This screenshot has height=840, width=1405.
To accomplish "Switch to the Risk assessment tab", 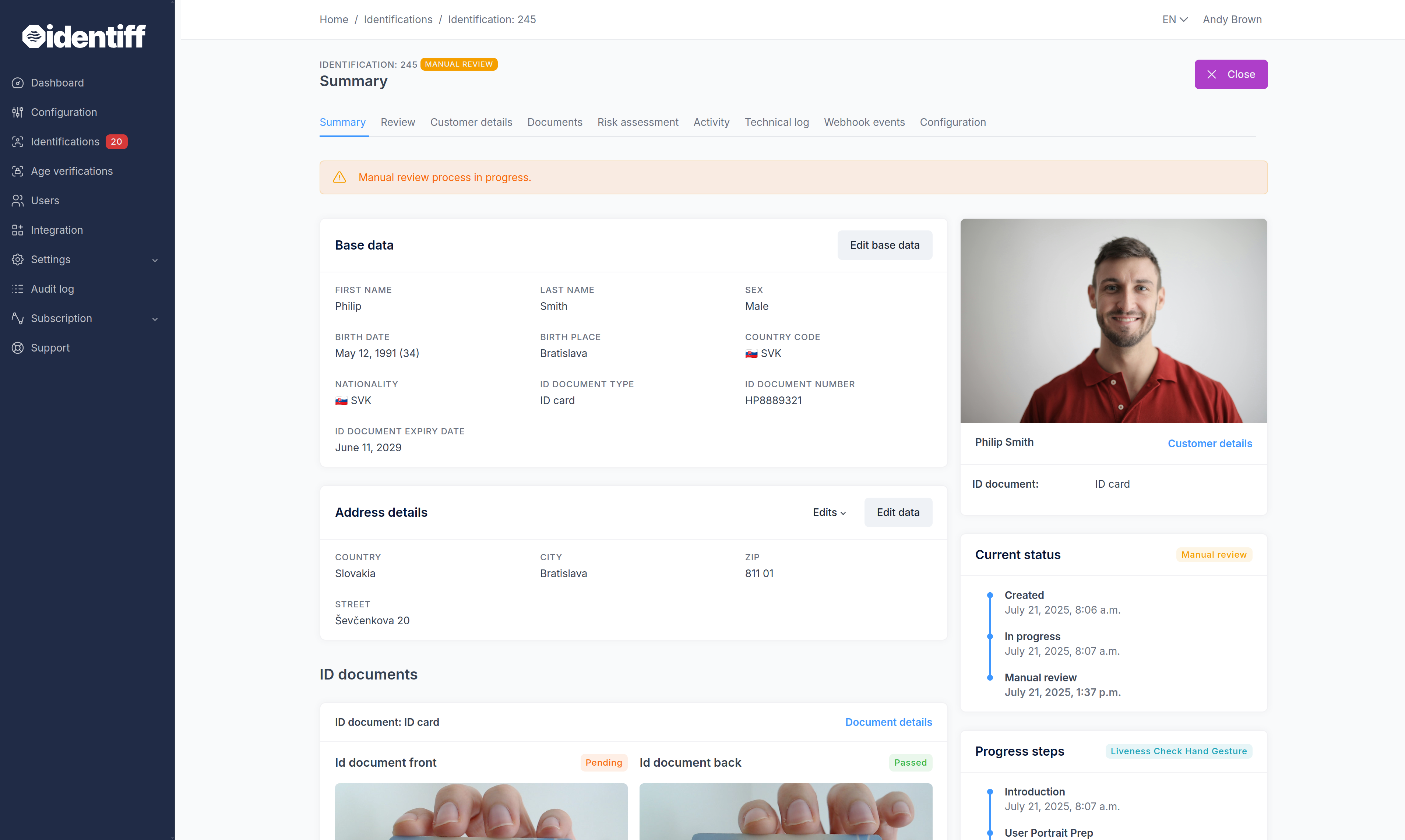I will [637, 122].
